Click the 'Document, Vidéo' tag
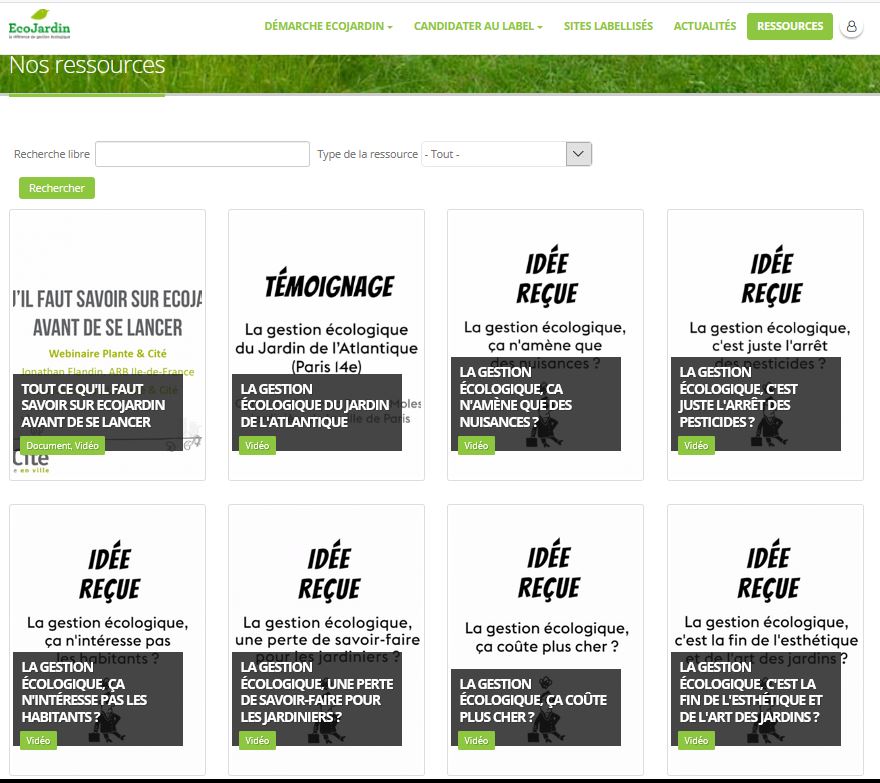Screen dimensions: 880x783 pos(62,446)
